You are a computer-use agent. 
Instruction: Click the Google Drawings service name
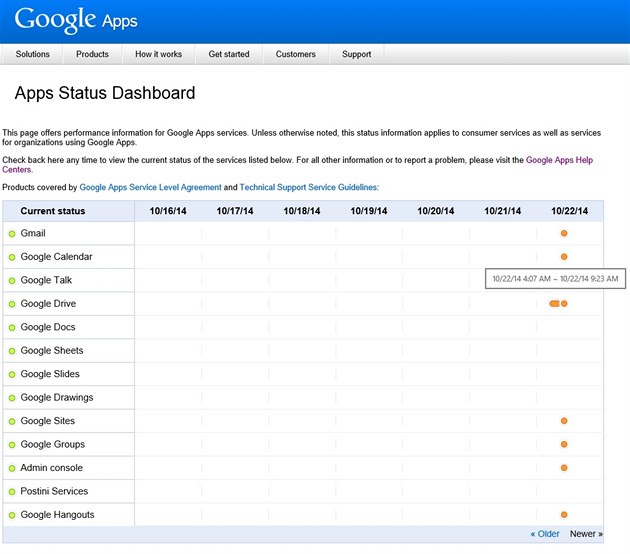57,397
